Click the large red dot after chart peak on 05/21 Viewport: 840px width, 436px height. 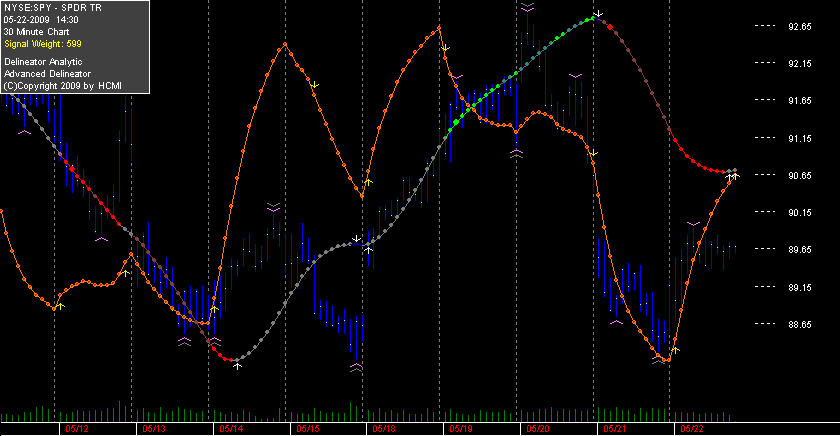(610, 26)
